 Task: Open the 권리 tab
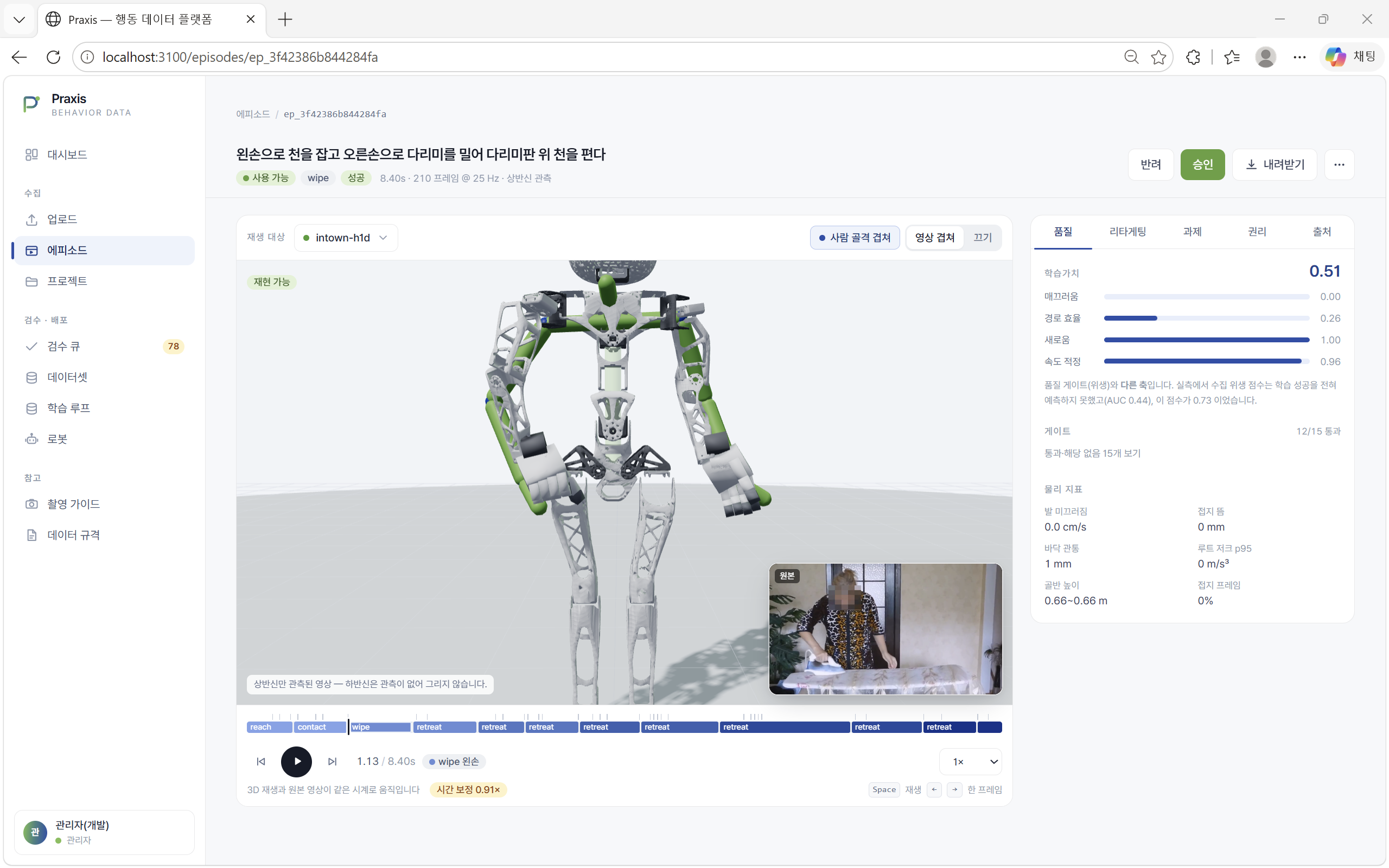(1257, 232)
